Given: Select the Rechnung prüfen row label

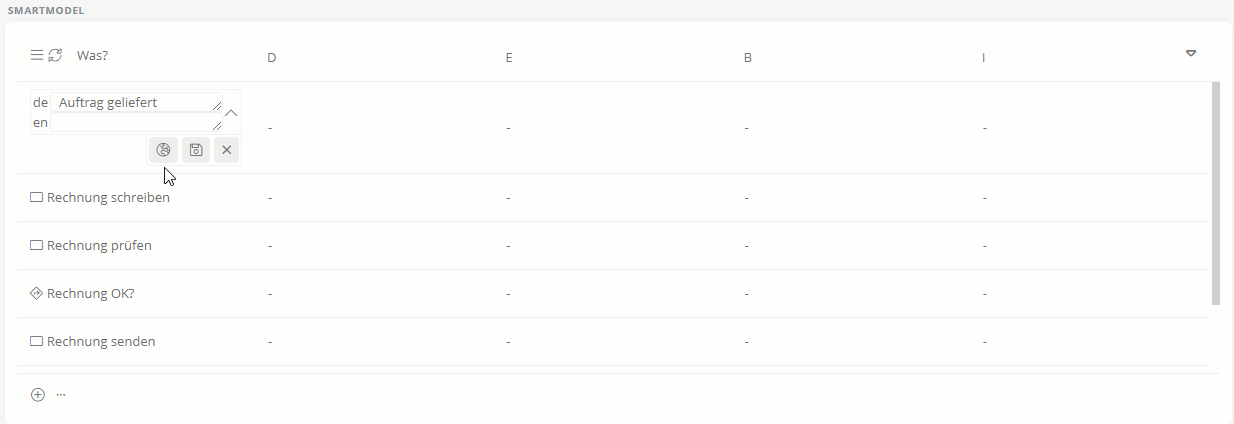Looking at the screenshot, I should point(99,246).
